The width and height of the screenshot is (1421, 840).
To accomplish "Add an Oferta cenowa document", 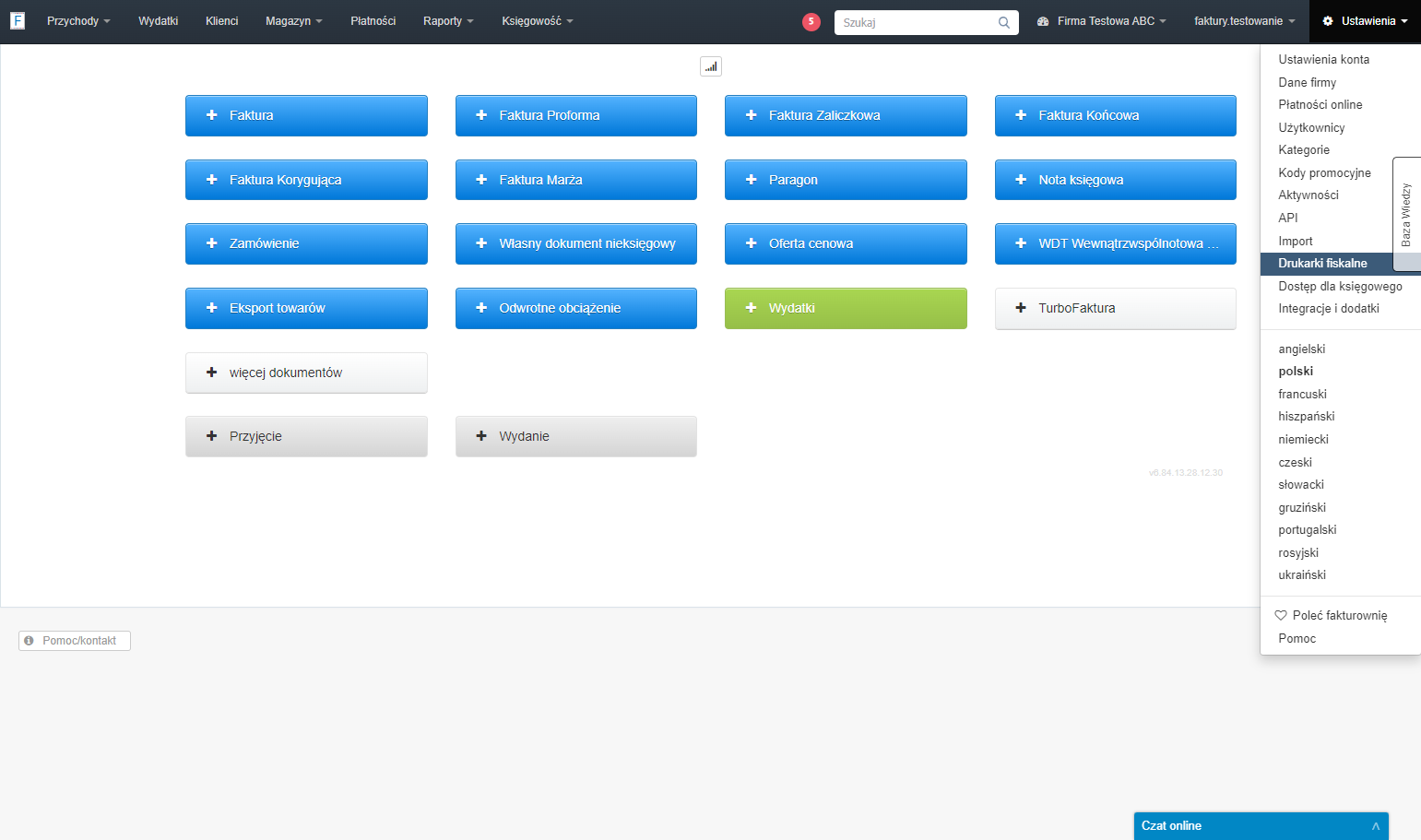I will pyautogui.click(x=846, y=243).
